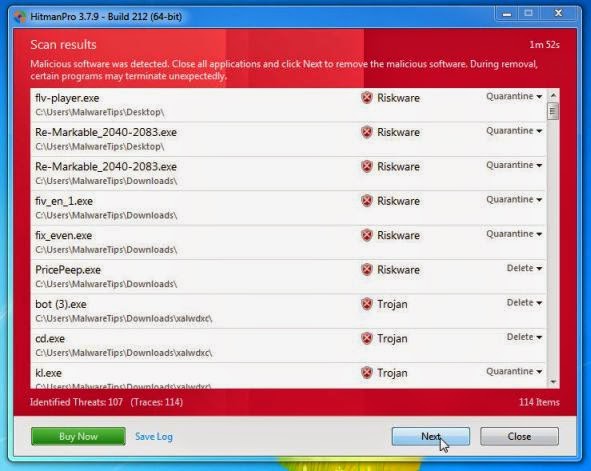Click the Trojan shield icon for bot (3).exe
Image resolution: width=591 pixels, height=471 pixels.
[x=367, y=304]
